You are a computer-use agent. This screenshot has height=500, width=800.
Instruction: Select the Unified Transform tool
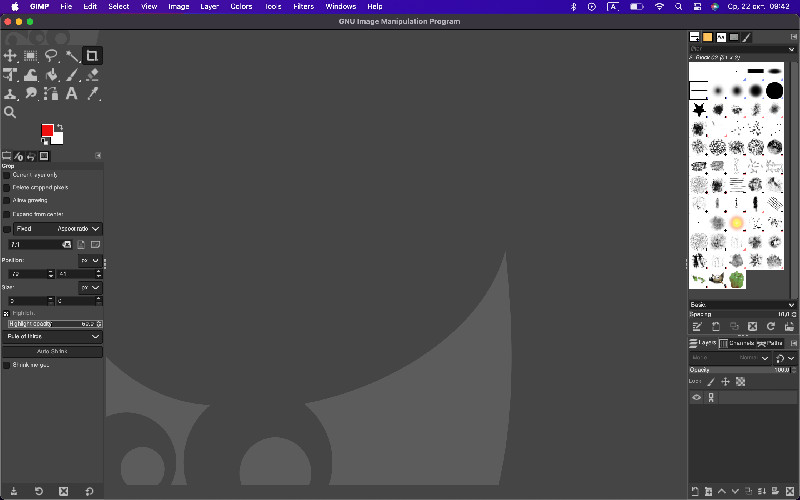click(10, 74)
